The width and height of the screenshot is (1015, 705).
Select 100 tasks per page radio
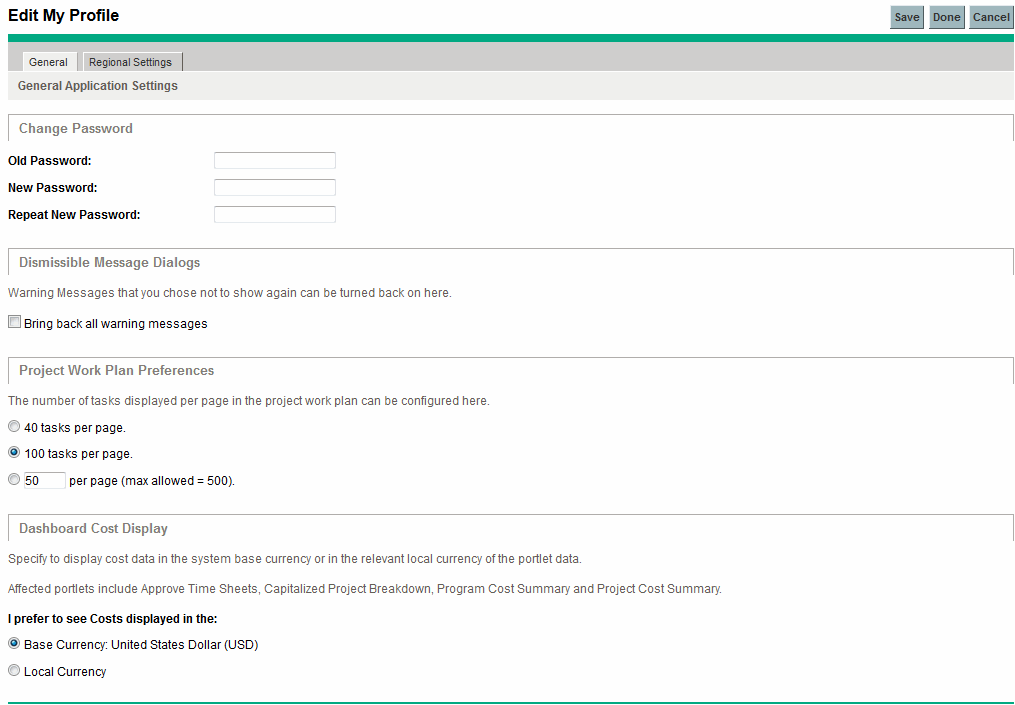click(14, 453)
